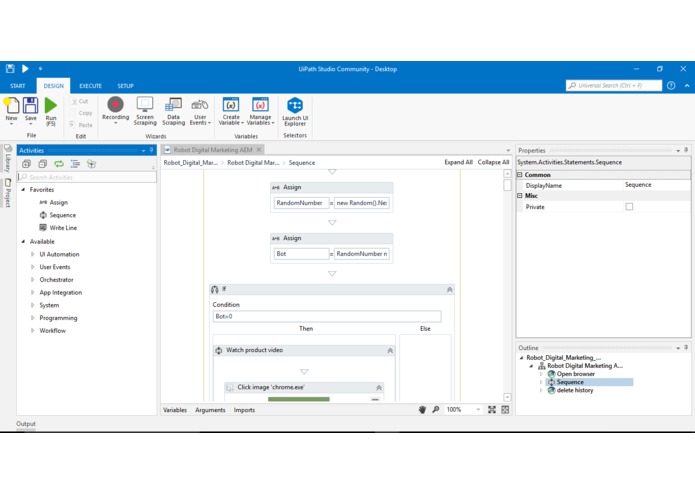Click Paste in the Edit group
This screenshot has height=494, width=695.
click(x=81, y=125)
